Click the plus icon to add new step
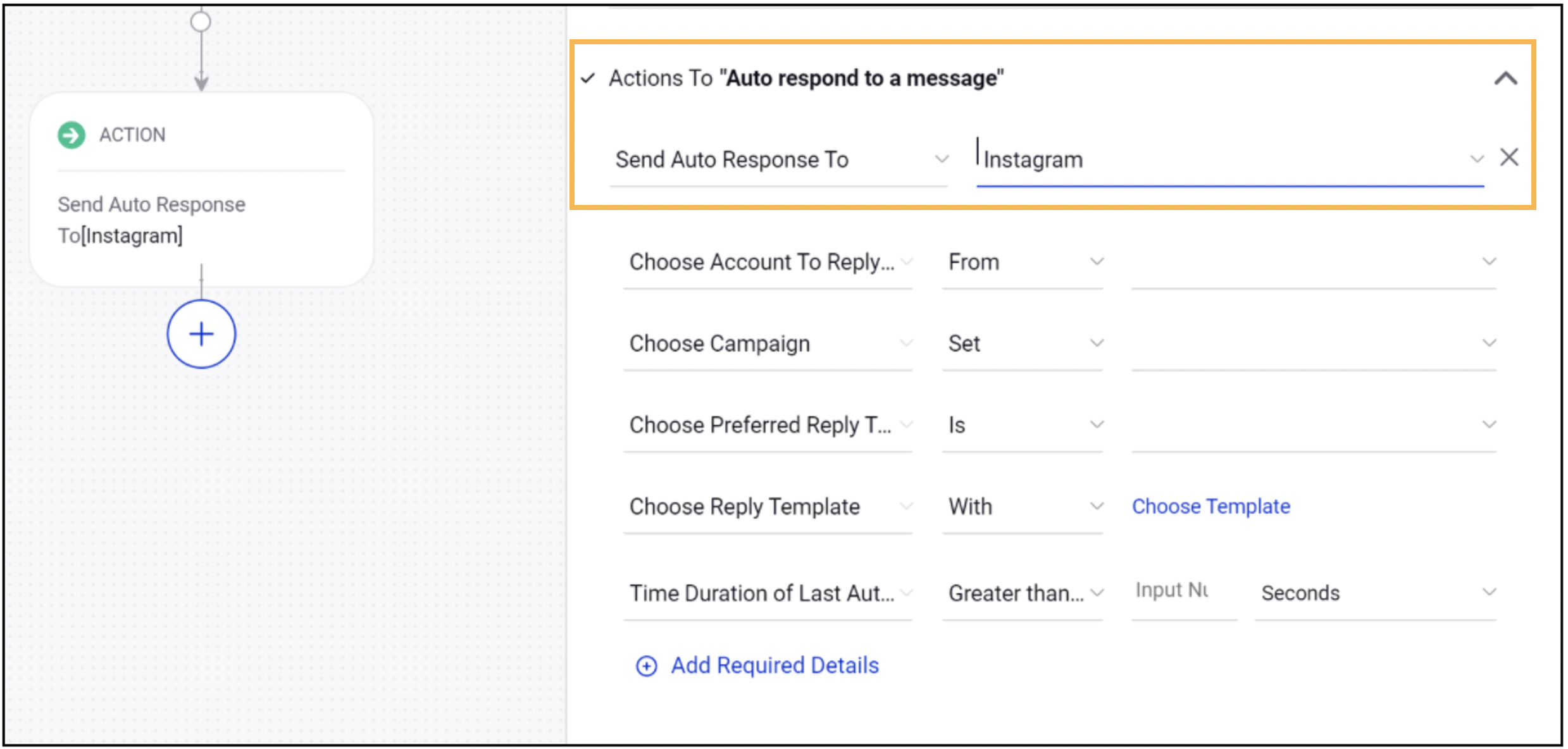The height and width of the screenshot is (749, 1568). (201, 333)
